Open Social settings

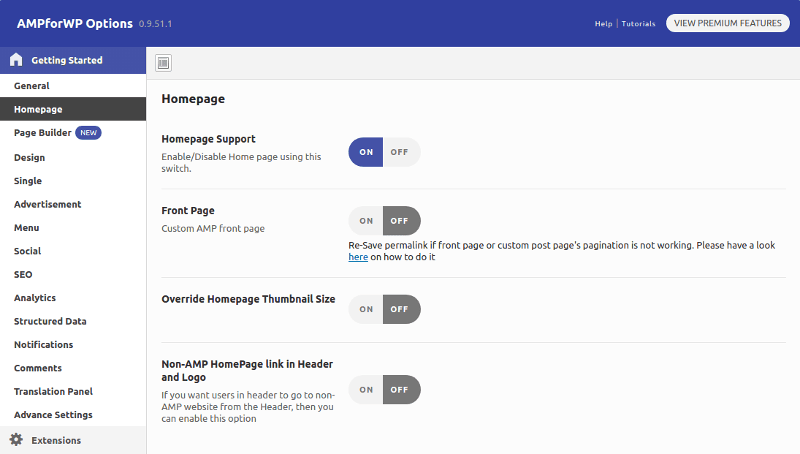click(73, 251)
